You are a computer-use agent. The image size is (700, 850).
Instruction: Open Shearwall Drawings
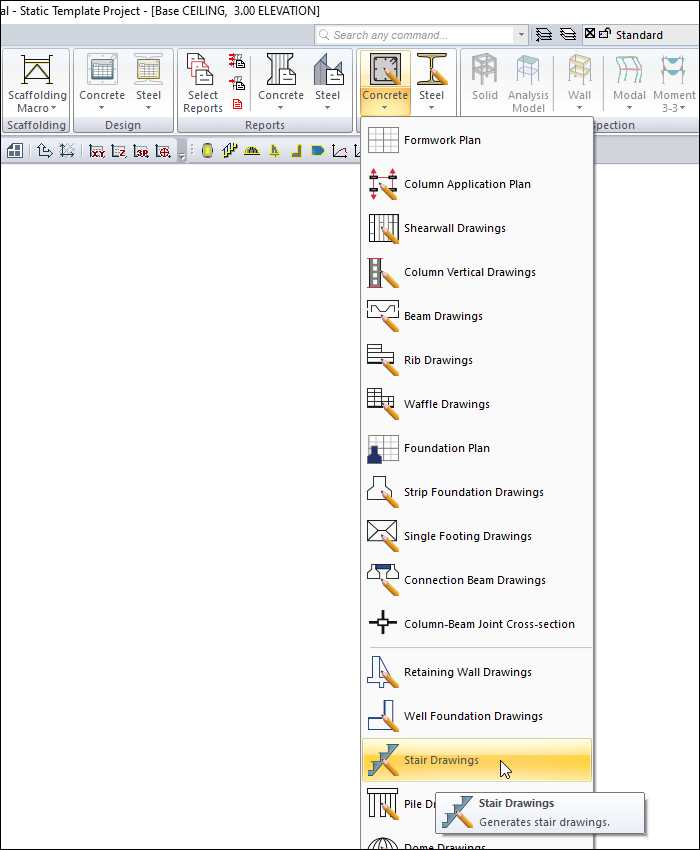[477, 228]
